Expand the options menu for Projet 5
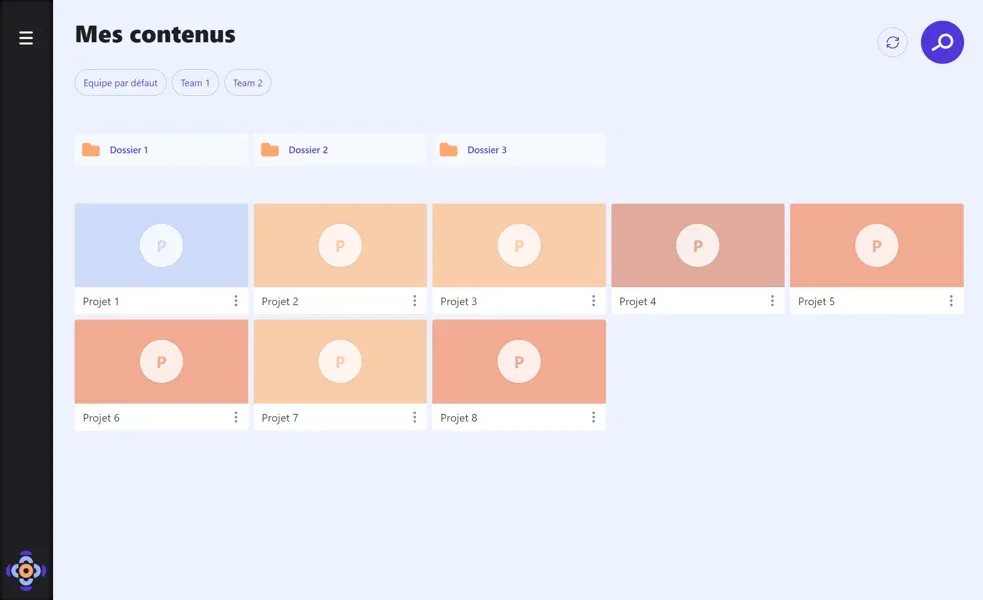 (x=951, y=301)
